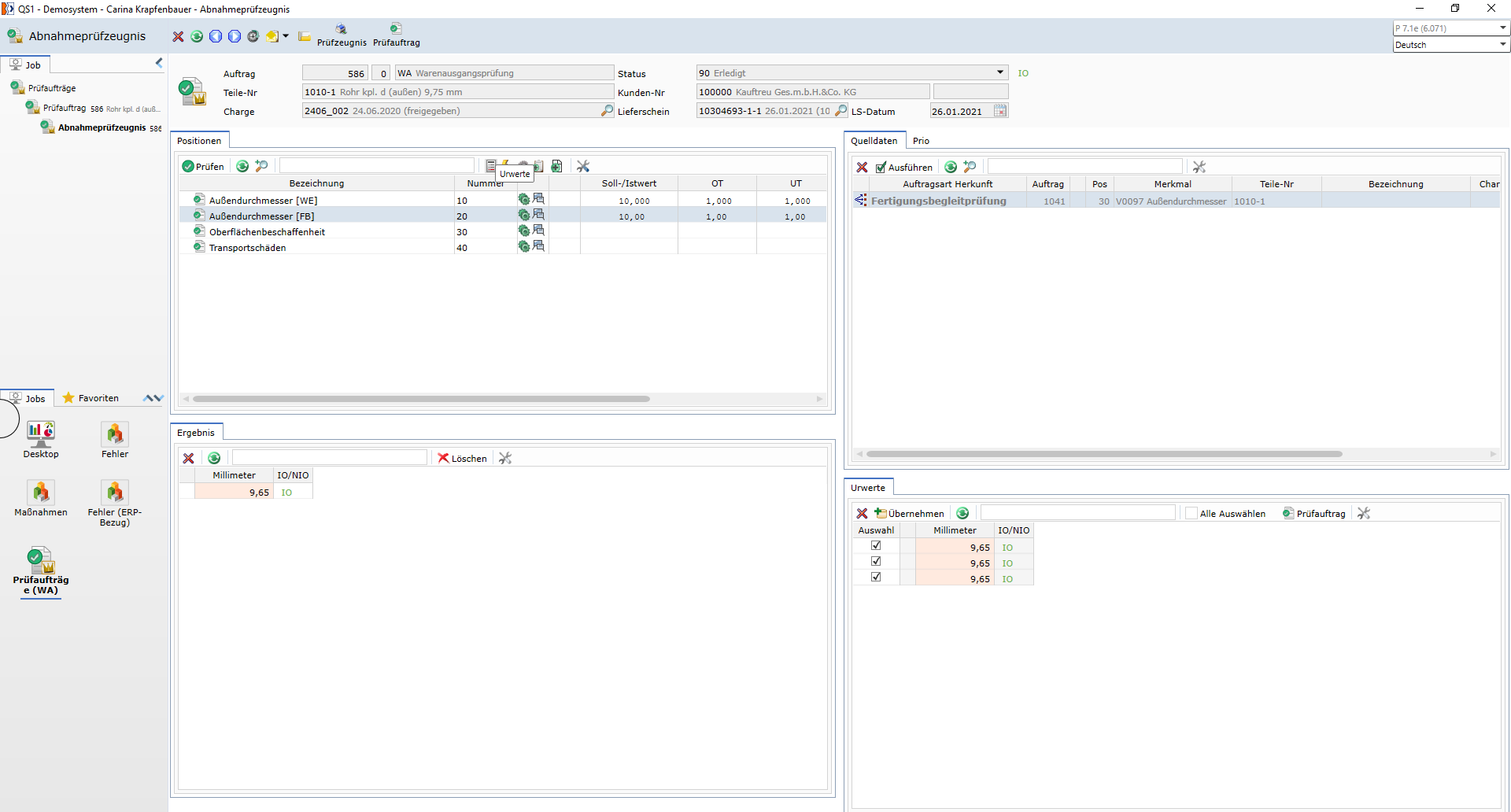The image size is (1511, 812).
Task: Click the horizontal scrollbar in Quelldaten grid
Action: coord(1104,454)
